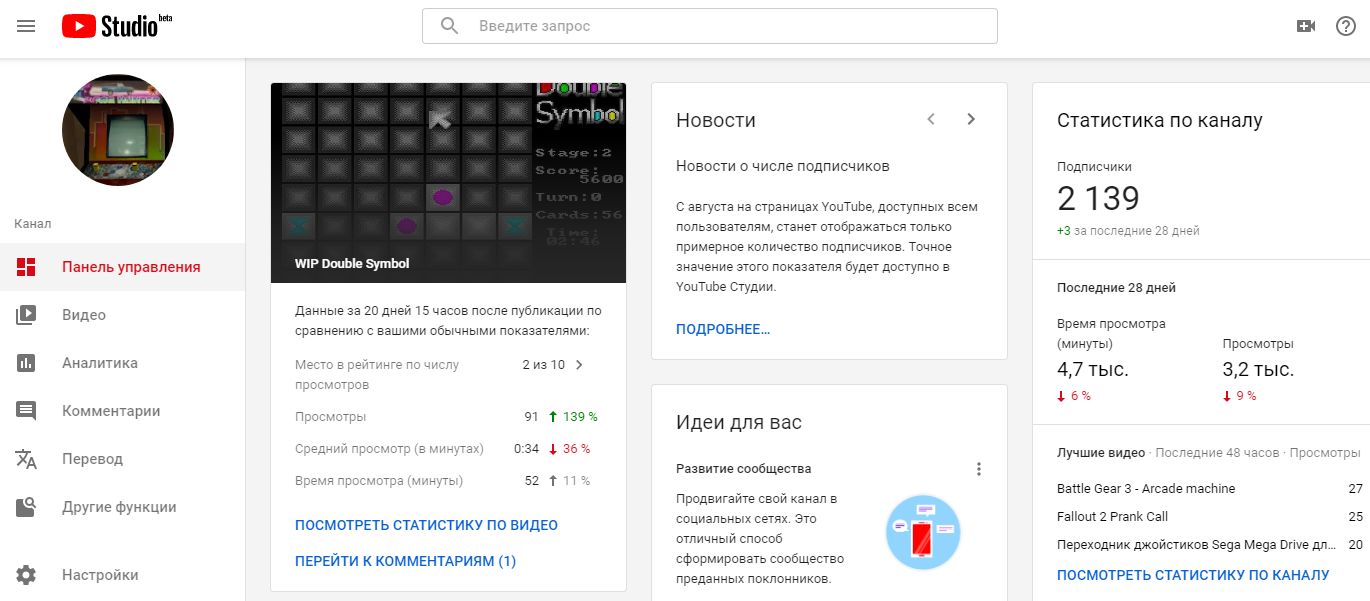Click the ПОДРОБНЕЕ link in news card
Viewport: 1370px width, 601px height.
click(723, 329)
